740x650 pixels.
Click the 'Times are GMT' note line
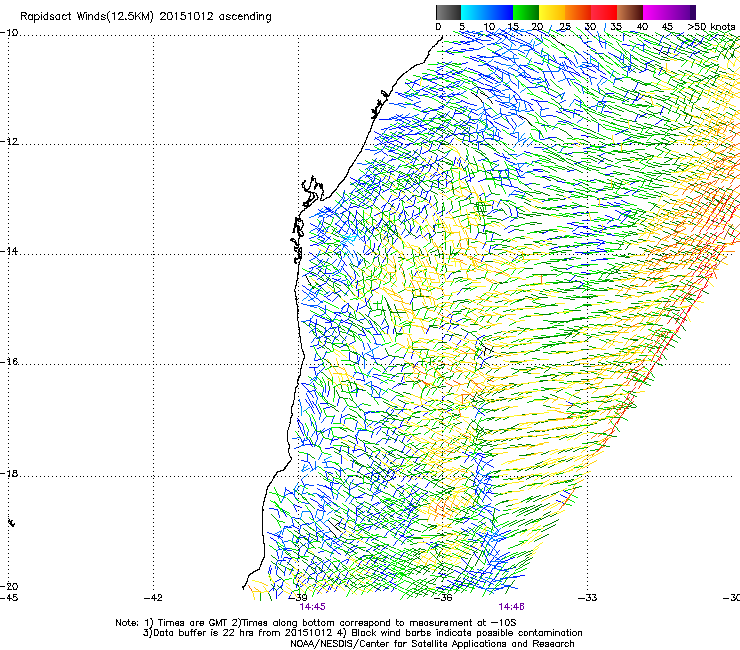pyautogui.click(x=316, y=623)
